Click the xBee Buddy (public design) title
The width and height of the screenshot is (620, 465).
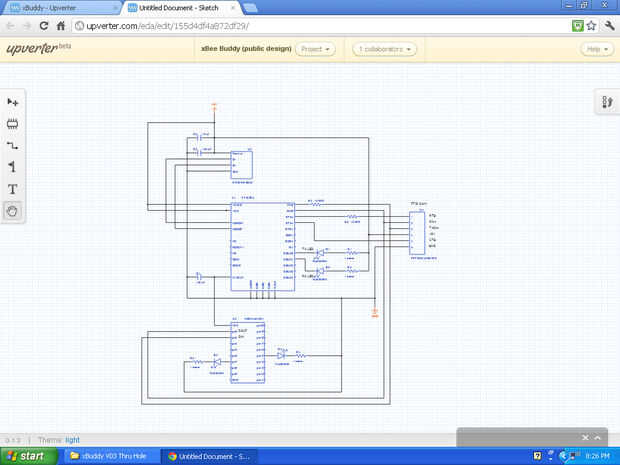246,49
